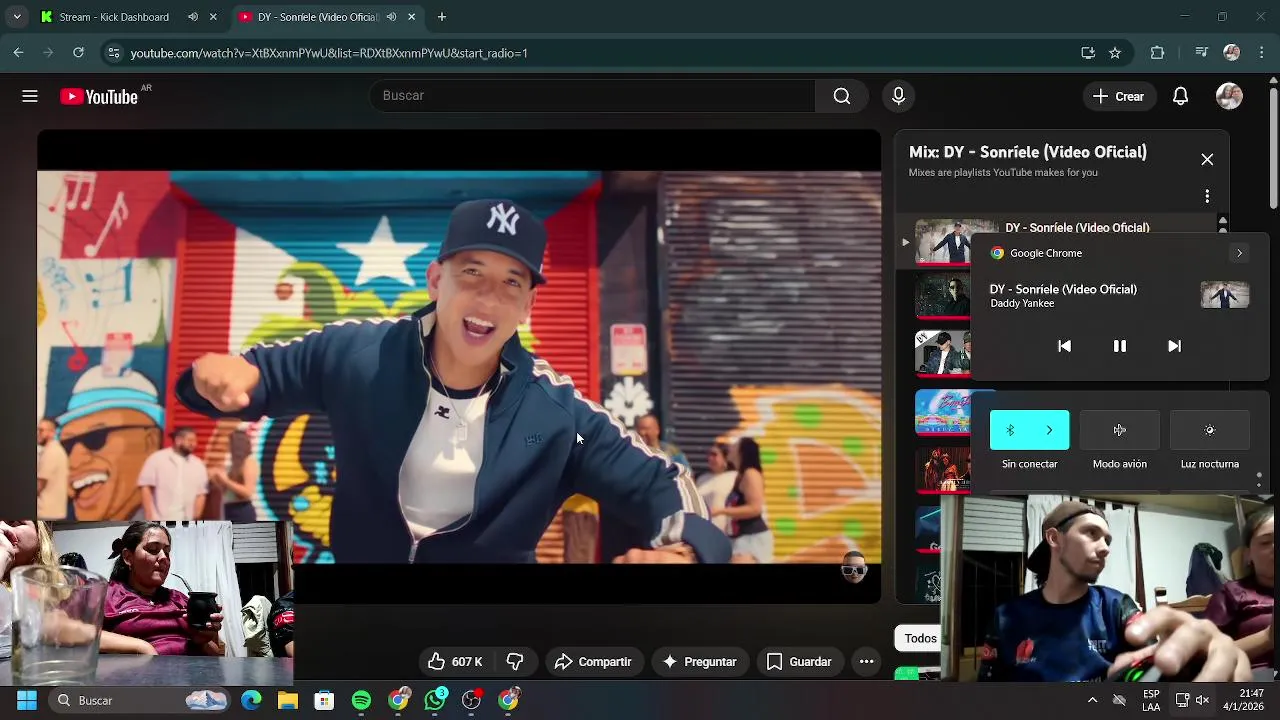Open WhatsApp from the taskbar
1280x720 pixels.
tap(435, 700)
